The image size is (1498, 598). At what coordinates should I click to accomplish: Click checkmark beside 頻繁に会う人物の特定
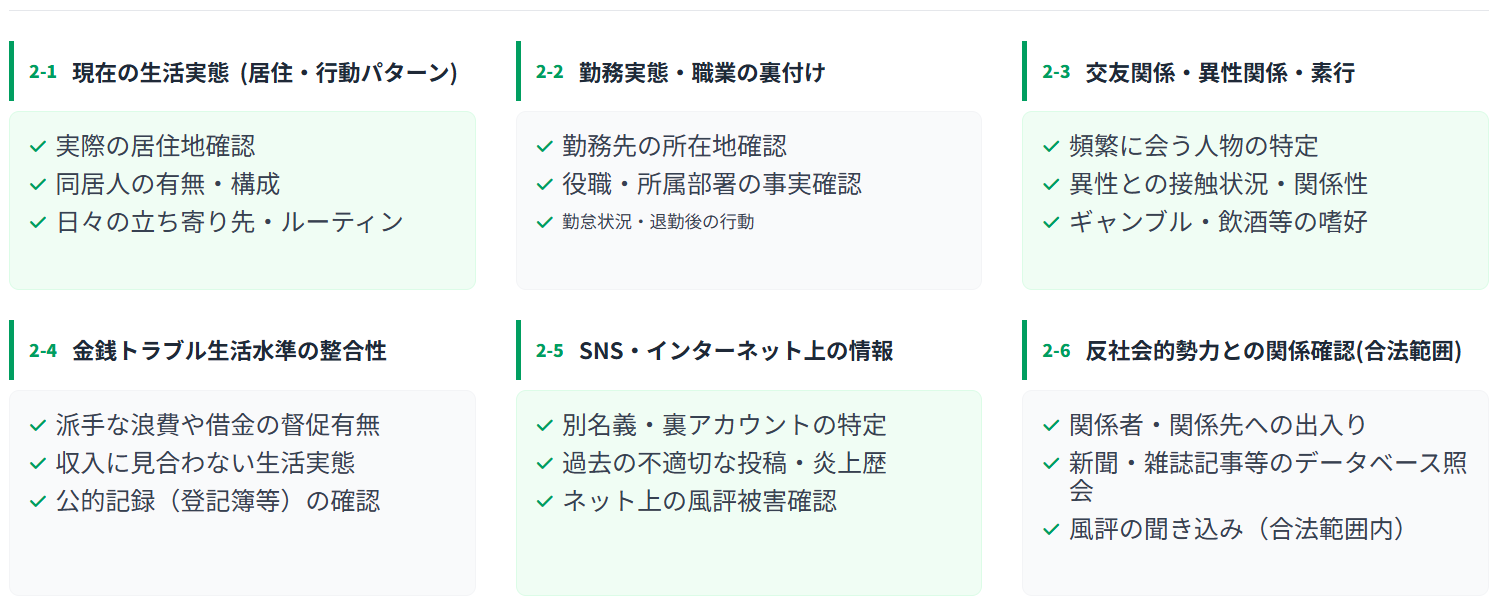coord(1051,147)
